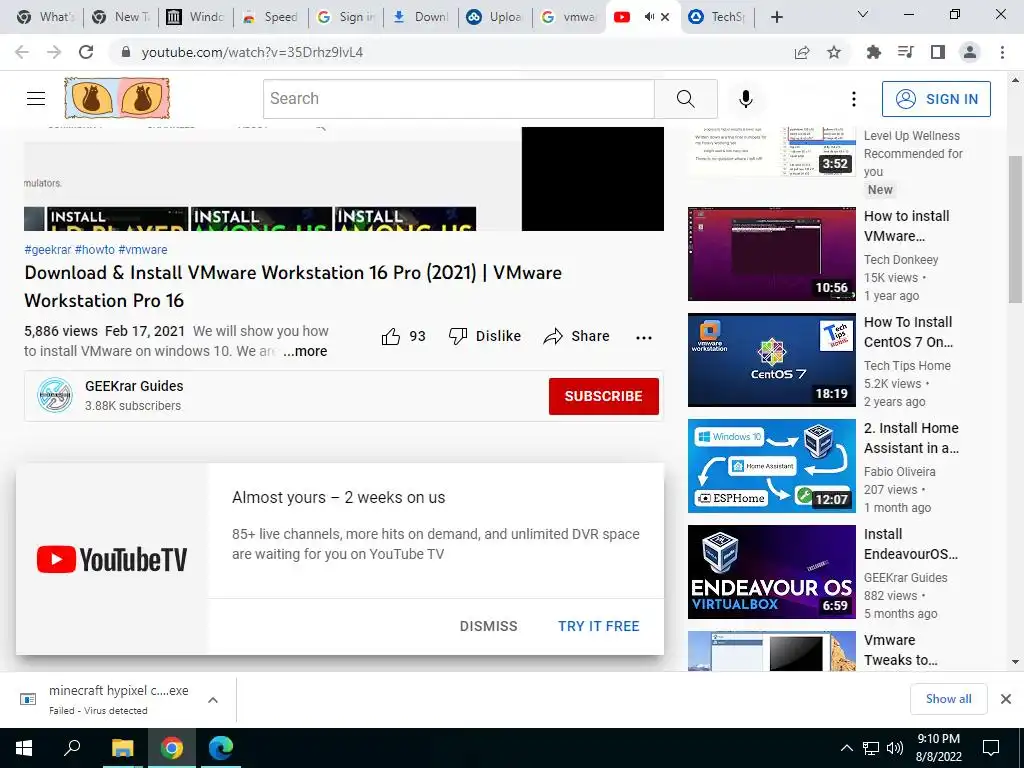Show hidden system tray icons
This screenshot has height=768, width=1024.
(846, 748)
